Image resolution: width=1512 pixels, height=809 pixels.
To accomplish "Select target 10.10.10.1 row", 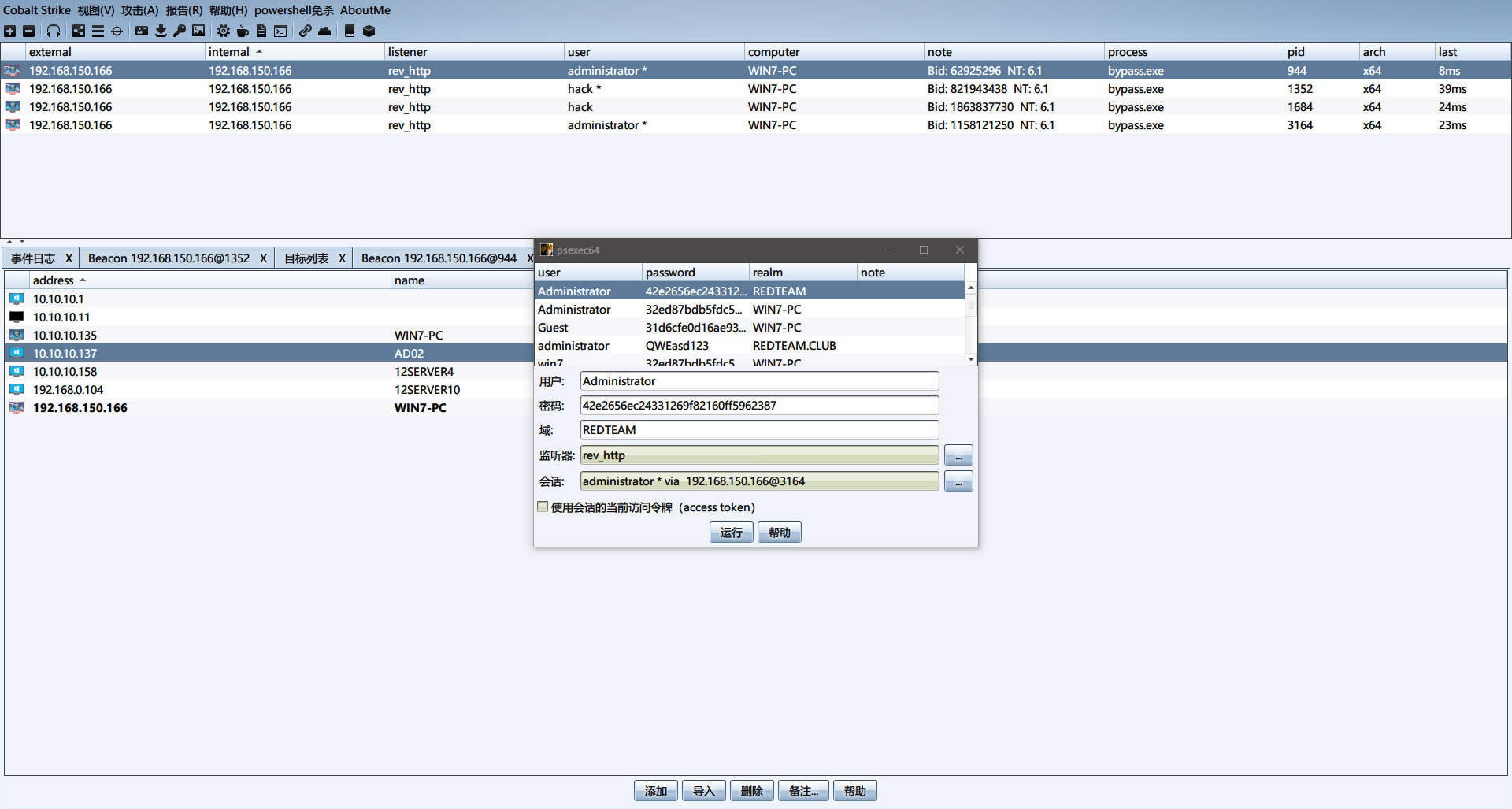I will [x=268, y=299].
